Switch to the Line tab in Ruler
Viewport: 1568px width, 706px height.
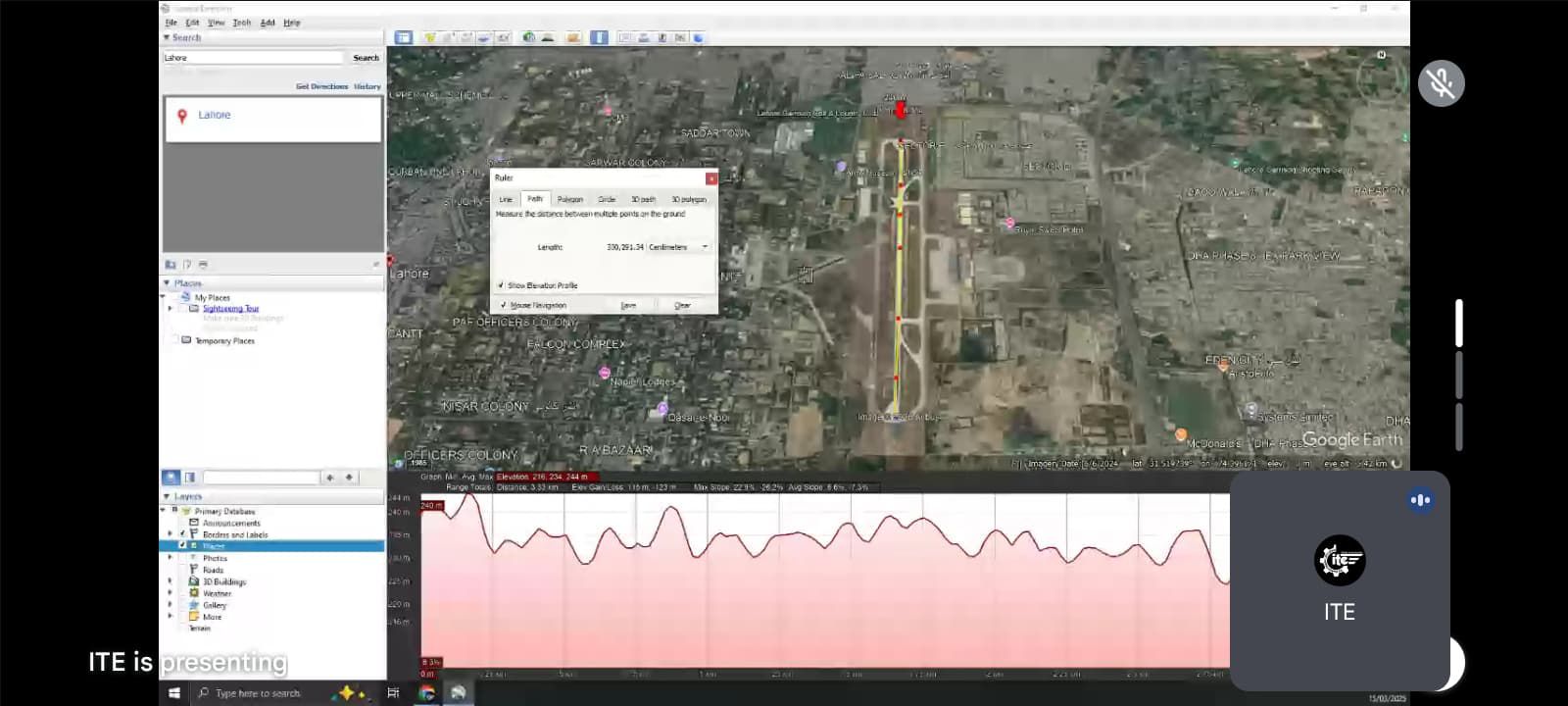coord(506,199)
